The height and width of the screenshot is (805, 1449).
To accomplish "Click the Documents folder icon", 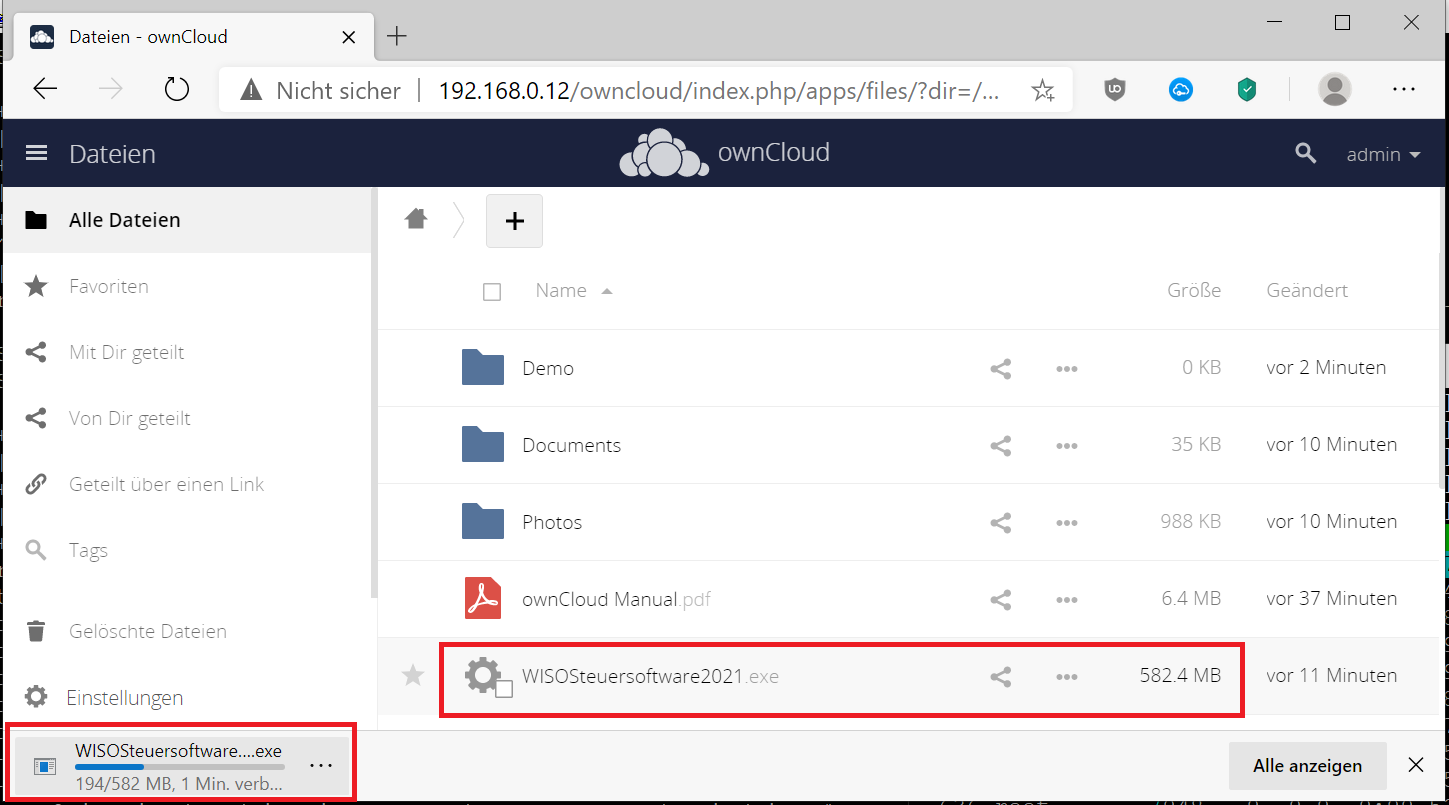I will click(483, 444).
